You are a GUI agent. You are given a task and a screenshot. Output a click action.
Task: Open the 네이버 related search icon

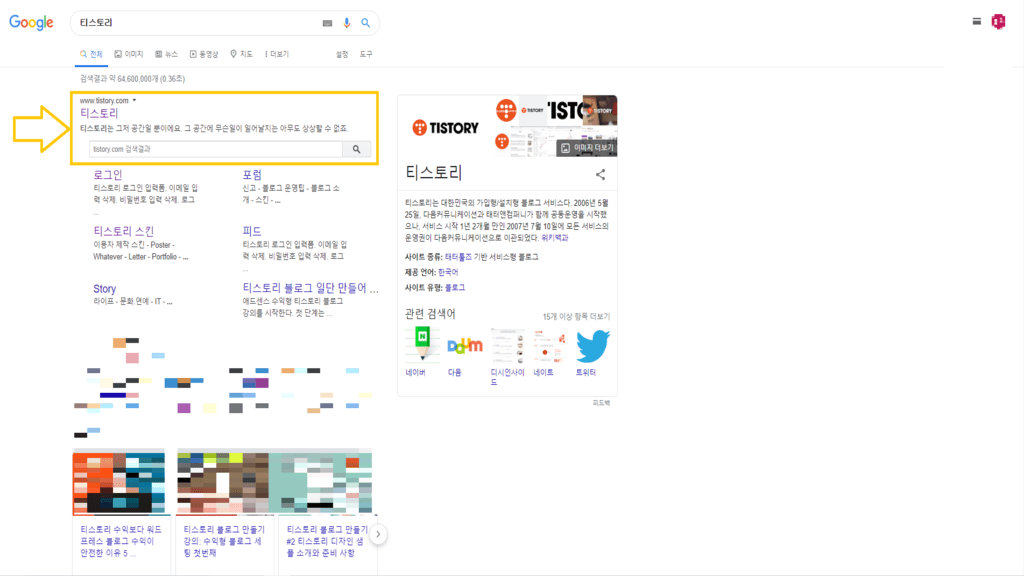[422, 344]
